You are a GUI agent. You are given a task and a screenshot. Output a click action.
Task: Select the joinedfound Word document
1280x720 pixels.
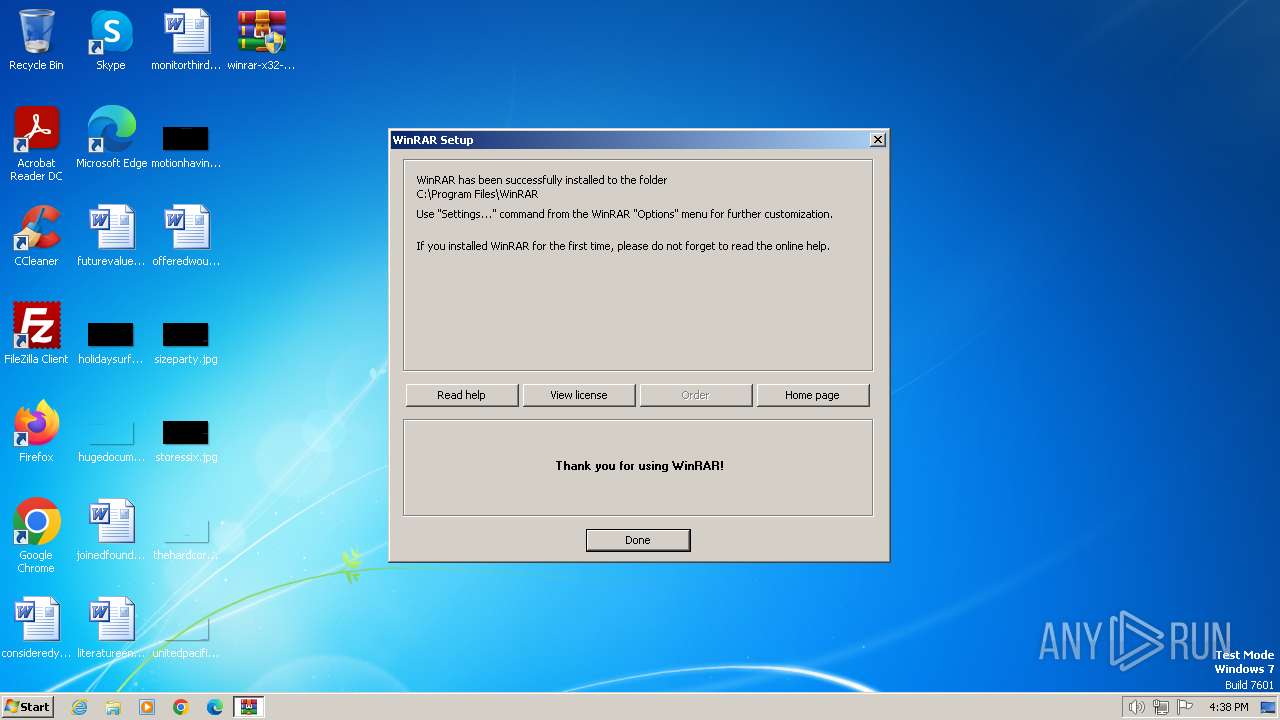coord(111,530)
